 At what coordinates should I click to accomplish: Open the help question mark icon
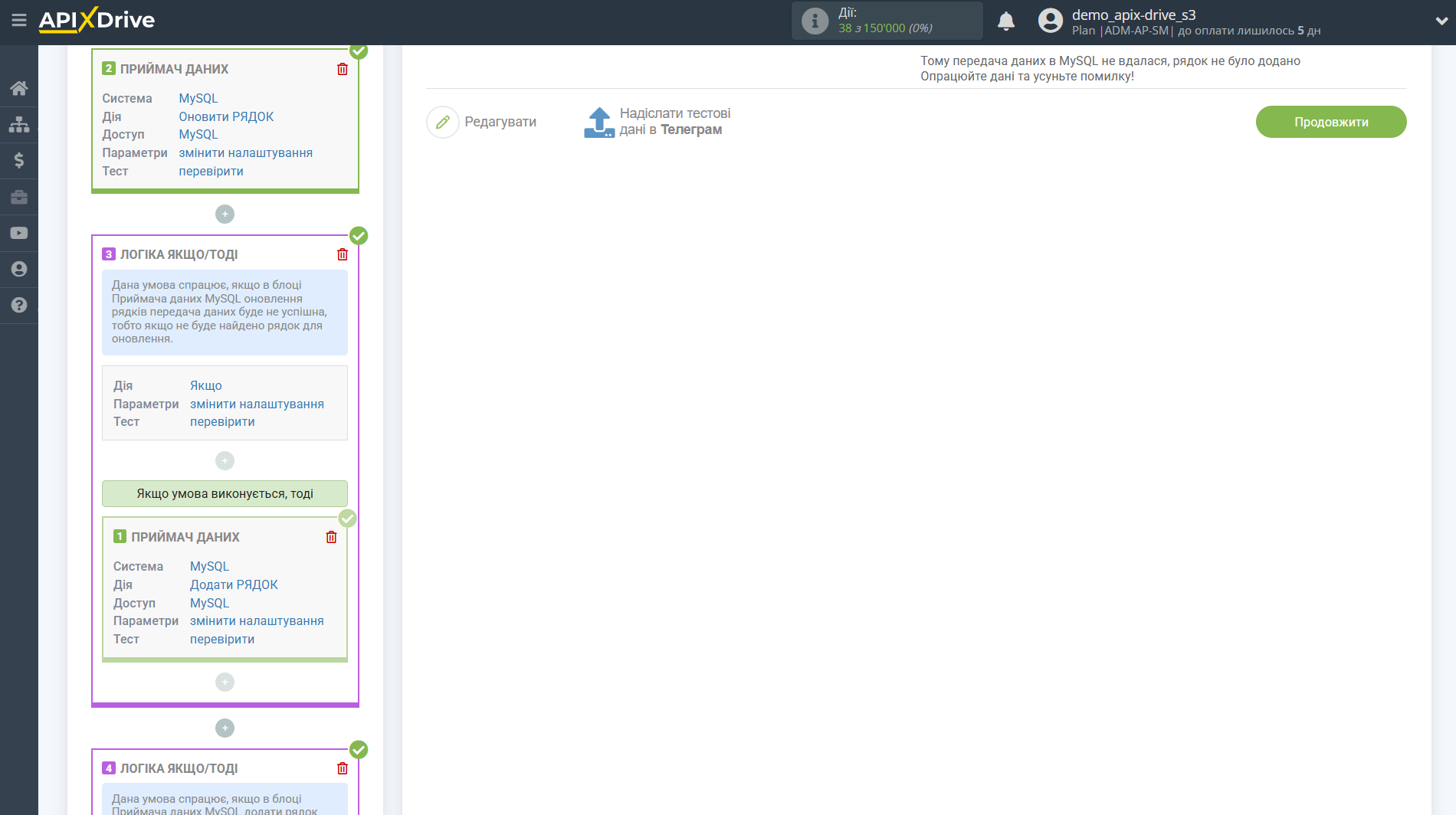tap(19, 305)
